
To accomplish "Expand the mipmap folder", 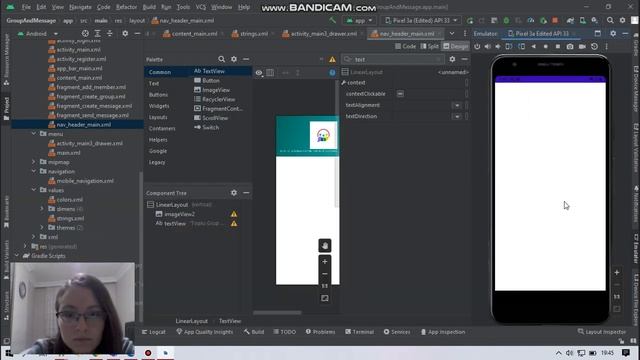I will (x=34, y=162).
